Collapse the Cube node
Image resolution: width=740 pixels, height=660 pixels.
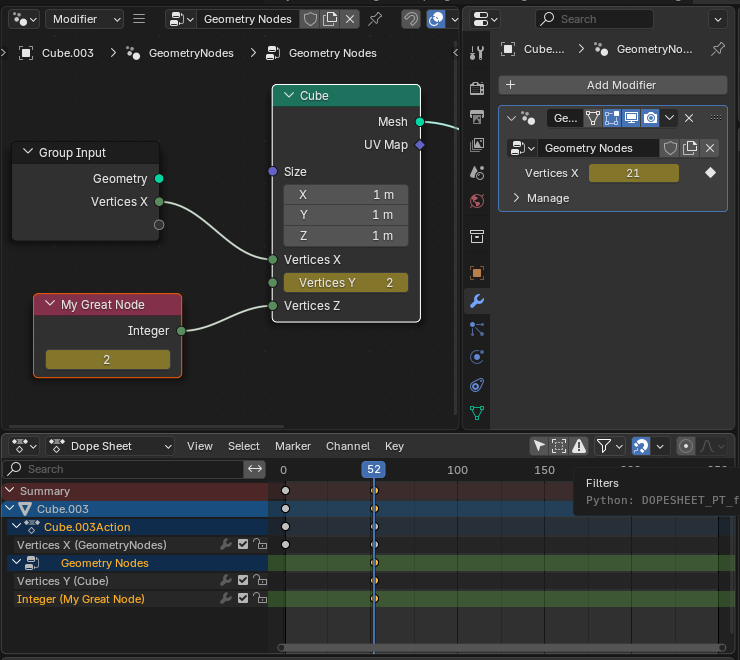[x=289, y=95]
